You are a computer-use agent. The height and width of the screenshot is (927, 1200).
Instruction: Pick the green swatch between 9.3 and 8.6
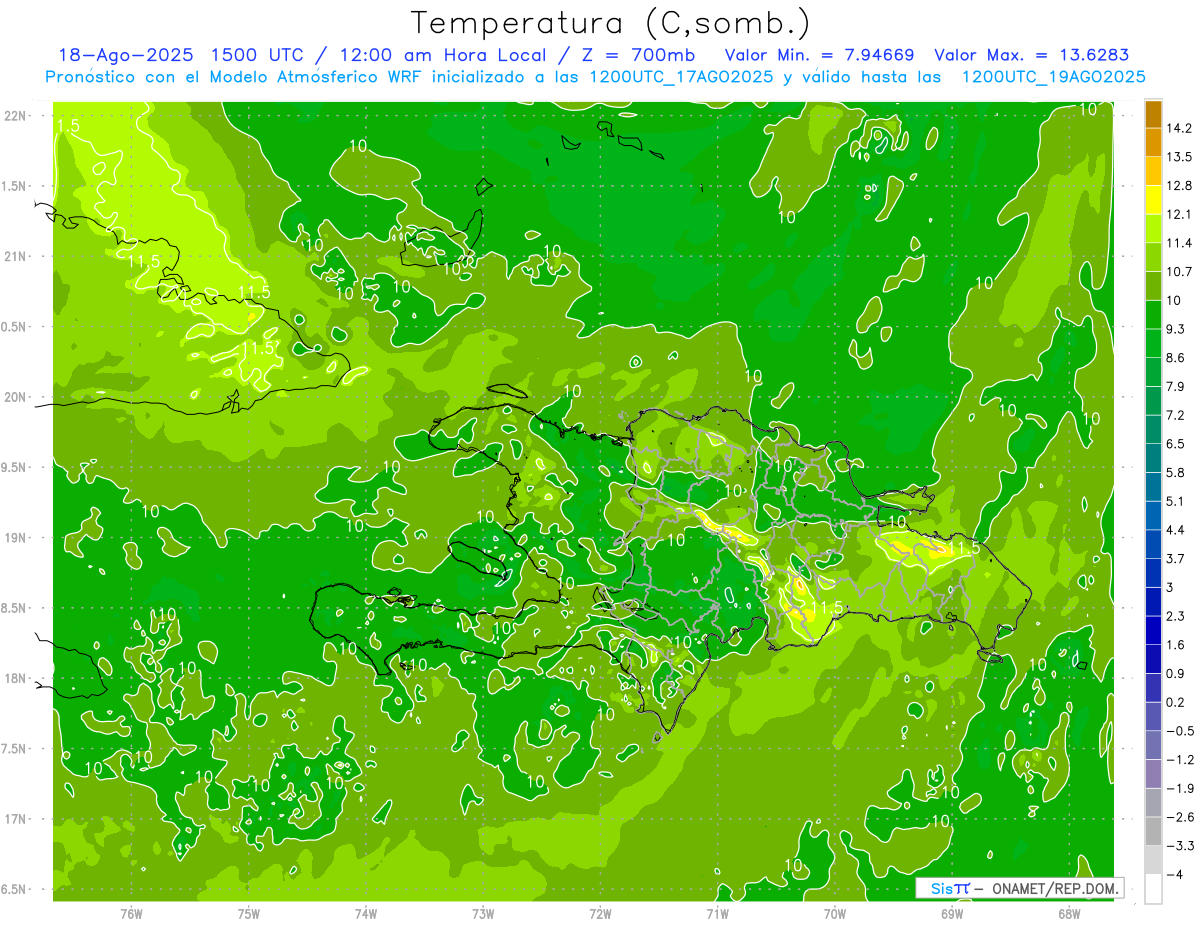(x=1153, y=343)
